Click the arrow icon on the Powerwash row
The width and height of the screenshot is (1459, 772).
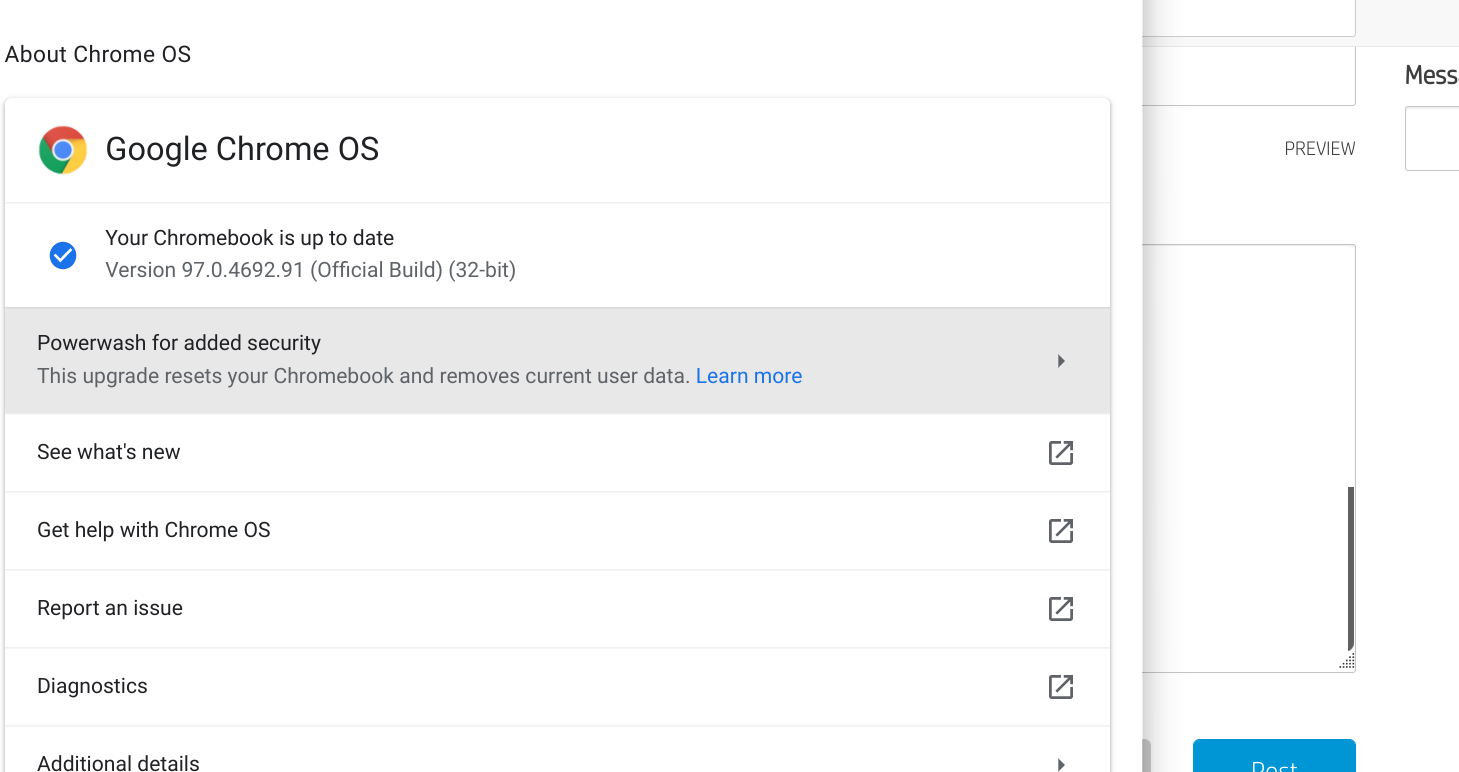click(1060, 361)
